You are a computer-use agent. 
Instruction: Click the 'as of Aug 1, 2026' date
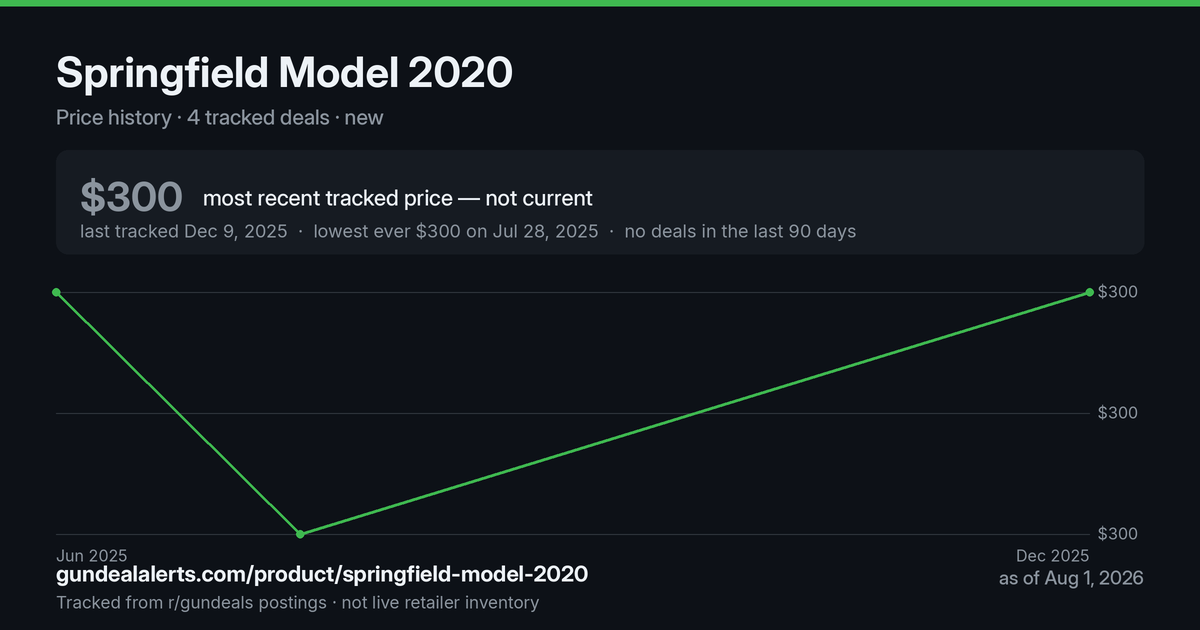pyautogui.click(x=1071, y=578)
